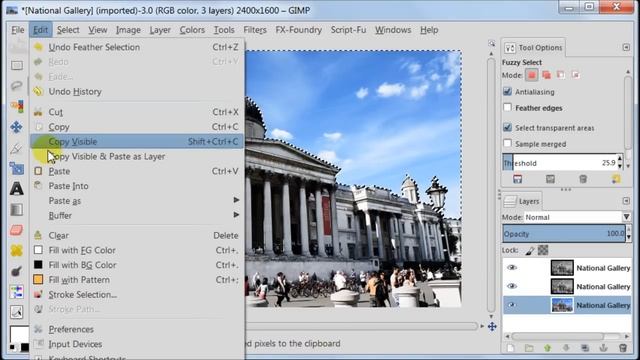Select the Scale tool with blue squares
This screenshot has width=640, height=360.
click(17, 169)
